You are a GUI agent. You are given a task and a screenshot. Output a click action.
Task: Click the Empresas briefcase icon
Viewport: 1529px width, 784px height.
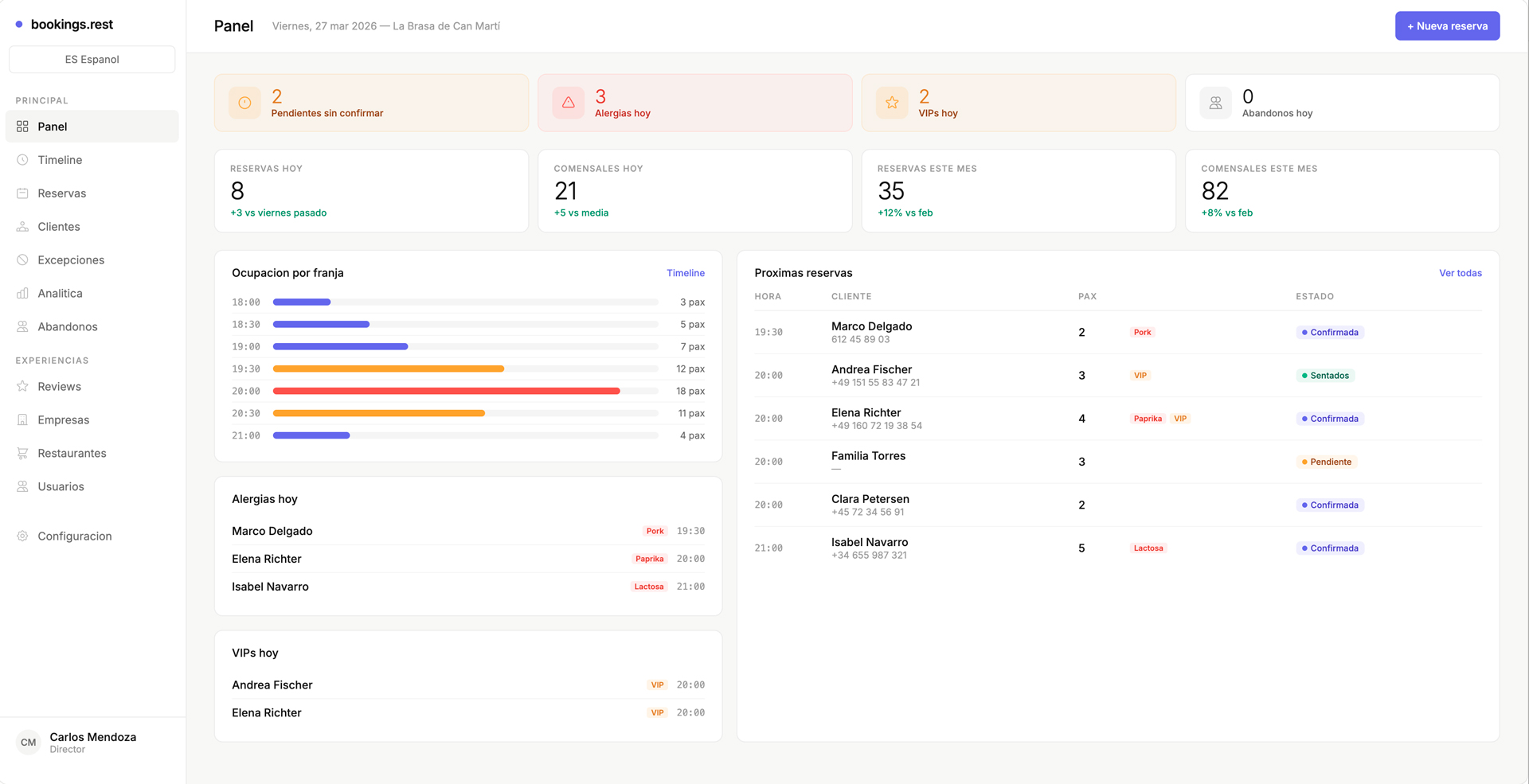pos(23,419)
